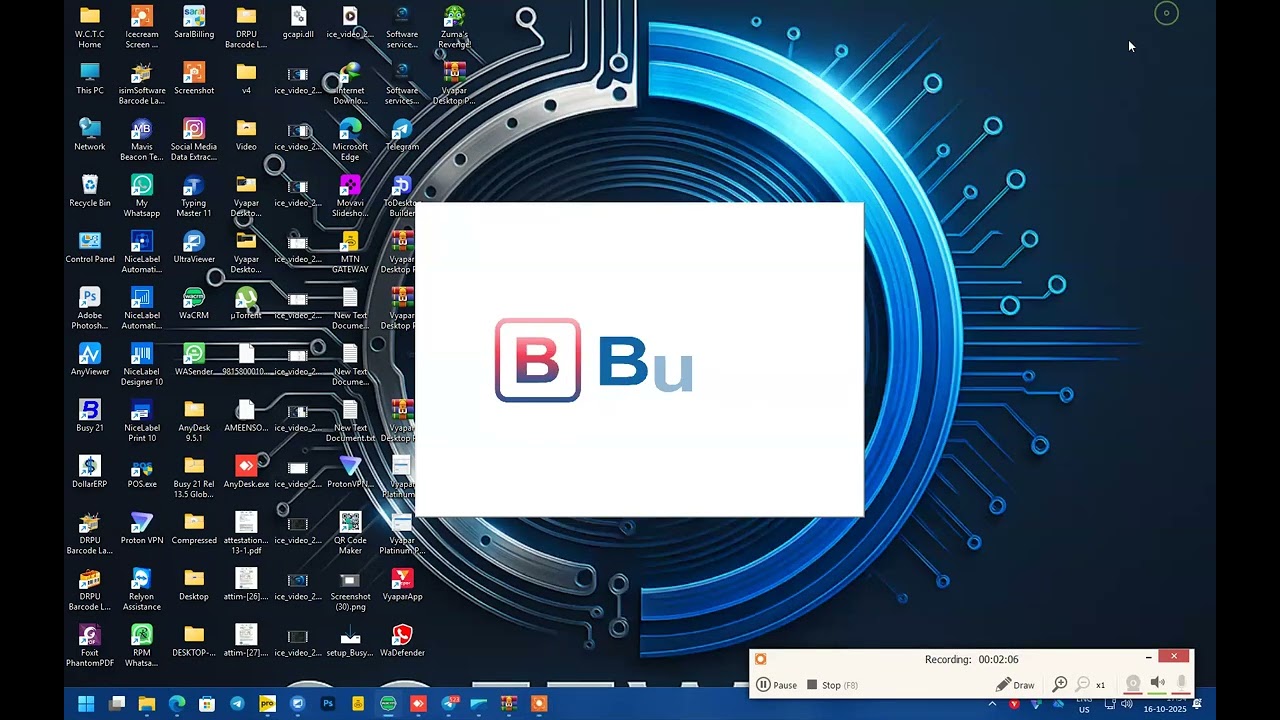Screen dimensions: 1280x720
Task: Open the isimSoftware Barcode Label shortcut
Action: pos(142,84)
